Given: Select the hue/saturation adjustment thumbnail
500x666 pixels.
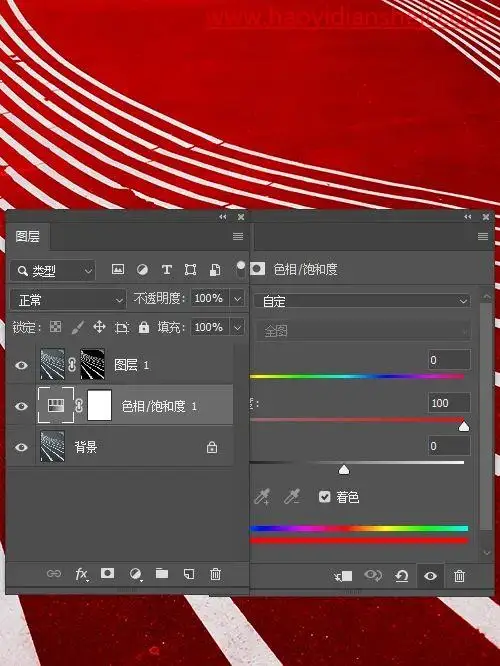Looking at the screenshot, I should [56, 405].
